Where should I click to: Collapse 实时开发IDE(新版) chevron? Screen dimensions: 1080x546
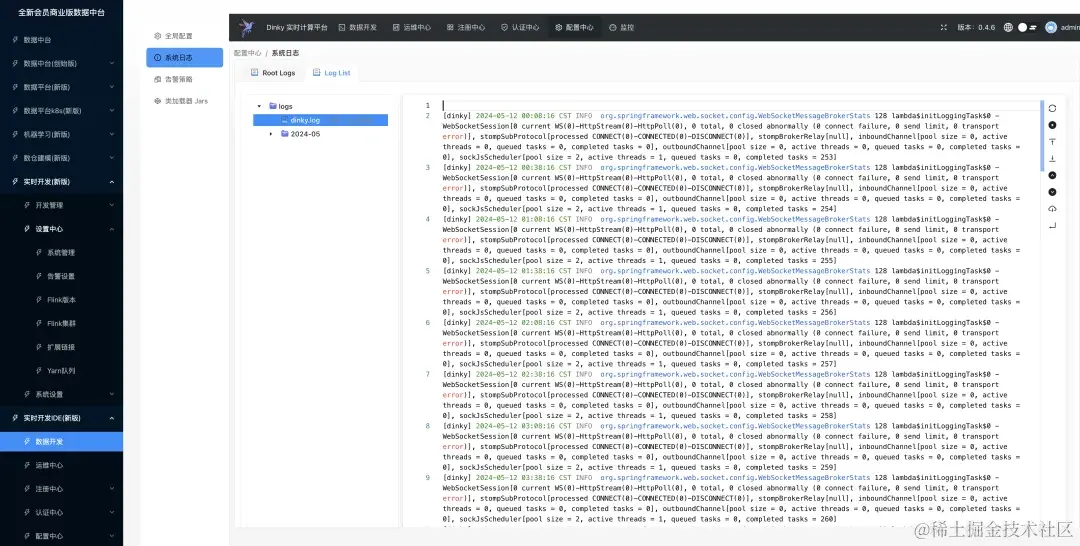coord(112,418)
